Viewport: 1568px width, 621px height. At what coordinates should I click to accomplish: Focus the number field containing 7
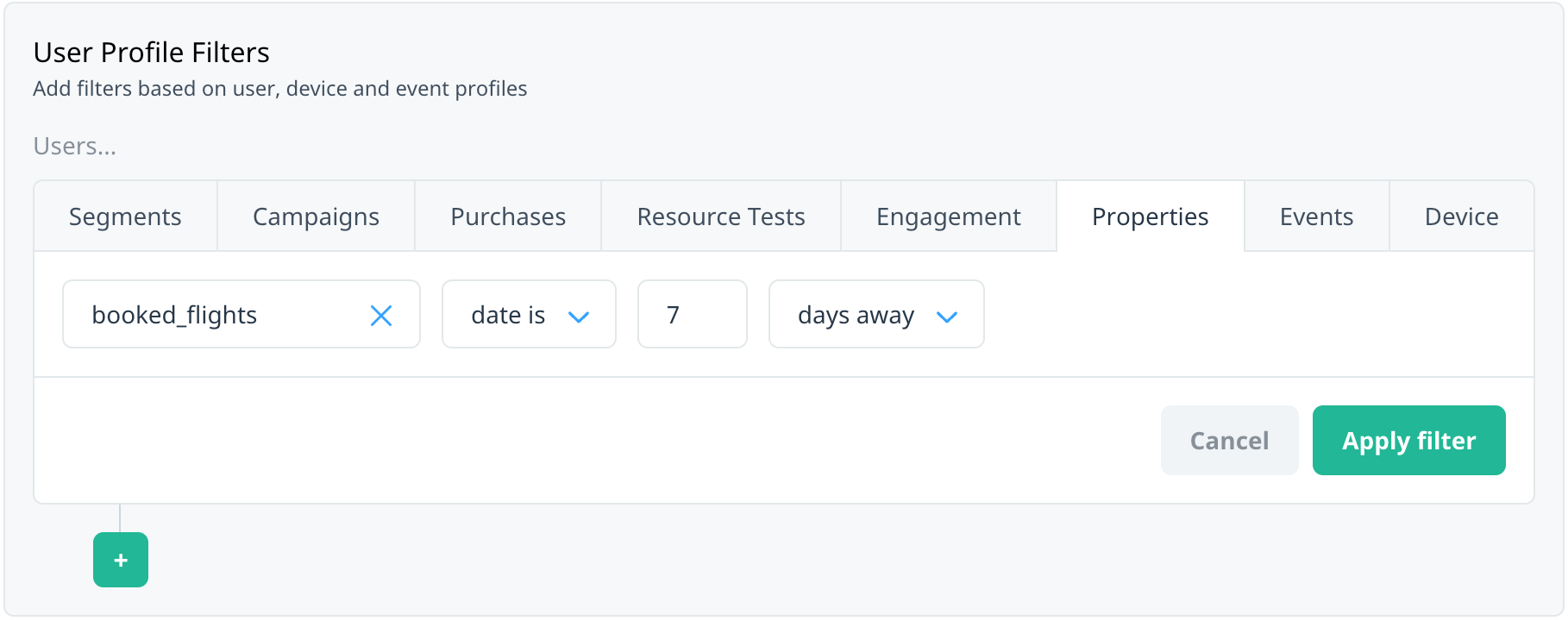click(693, 314)
